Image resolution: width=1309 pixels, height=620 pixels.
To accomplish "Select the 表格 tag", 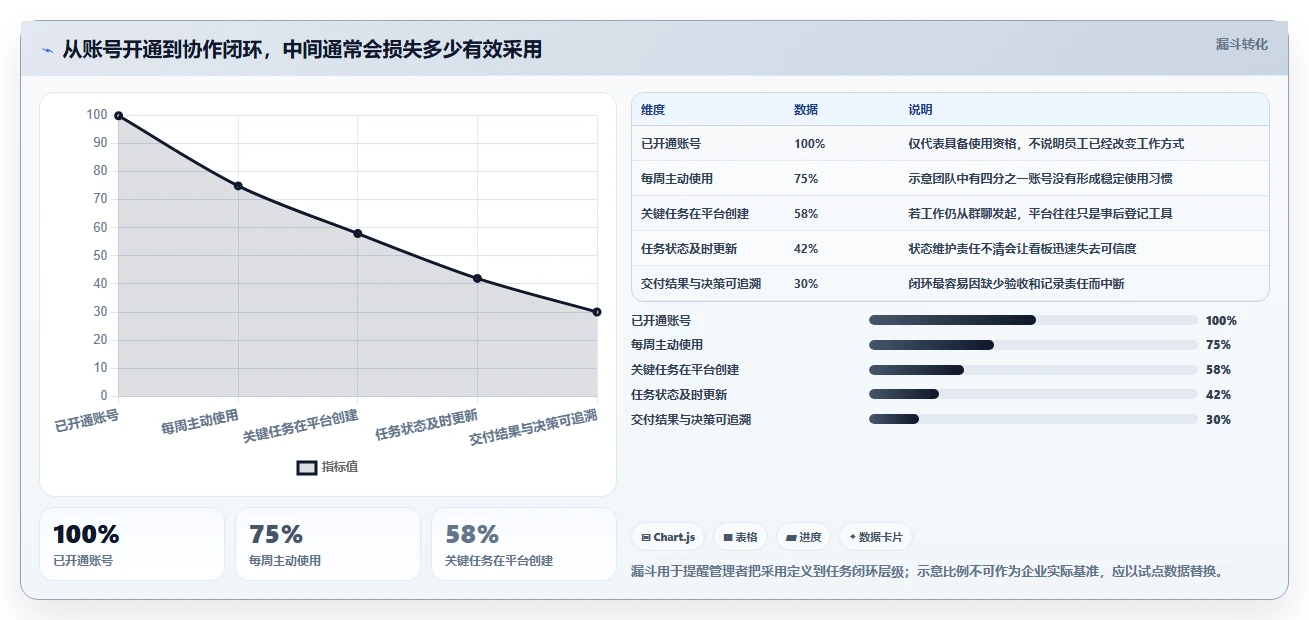I will [741, 537].
